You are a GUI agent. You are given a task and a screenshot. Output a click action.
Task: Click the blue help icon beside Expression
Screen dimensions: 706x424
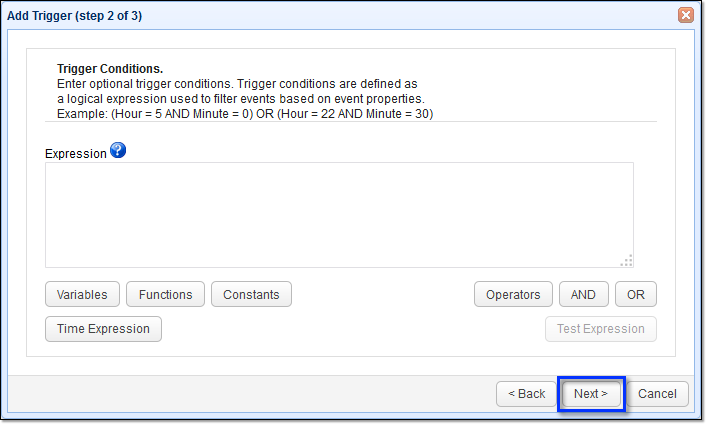[118, 151]
